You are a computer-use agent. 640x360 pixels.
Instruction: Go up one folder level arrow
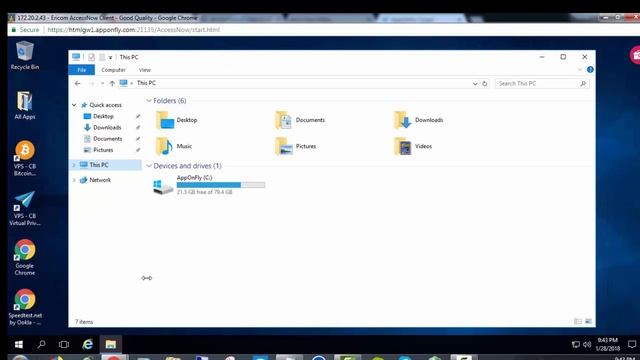point(112,83)
